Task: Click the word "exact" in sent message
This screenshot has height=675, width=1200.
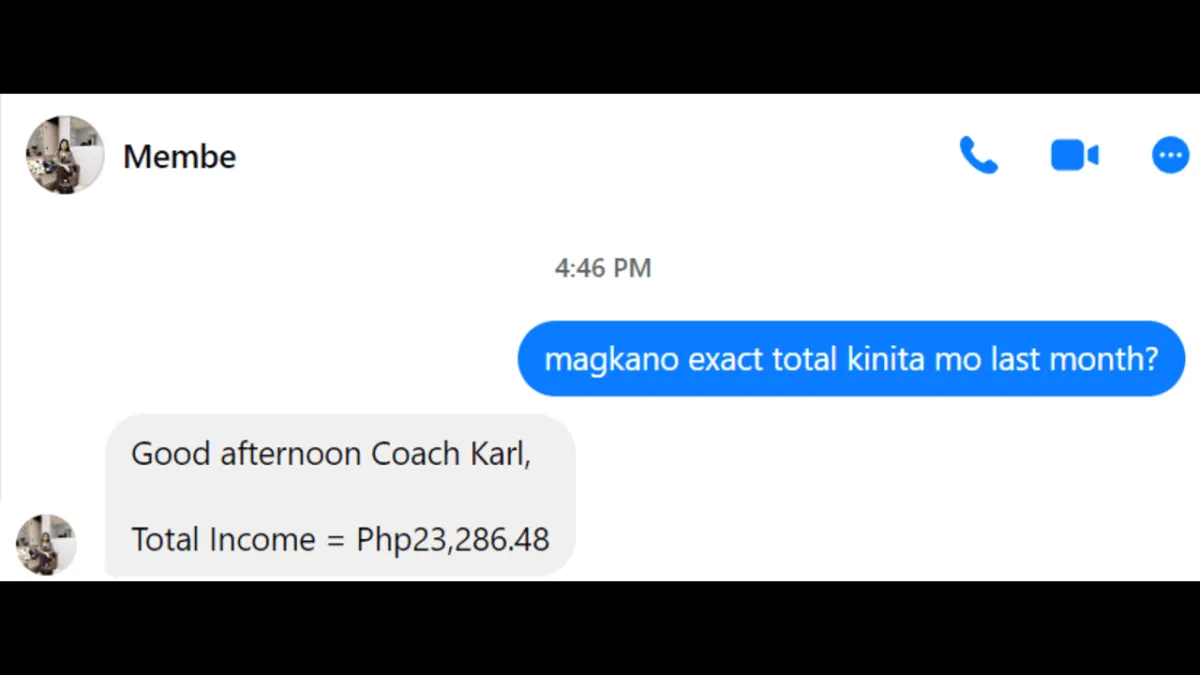Action: (x=726, y=359)
